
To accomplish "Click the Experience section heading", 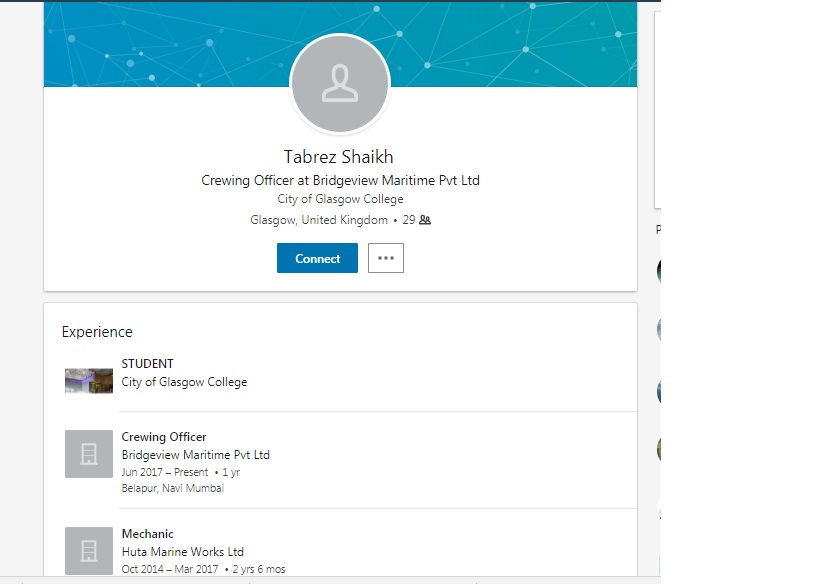I will pyautogui.click(x=97, y=332).
